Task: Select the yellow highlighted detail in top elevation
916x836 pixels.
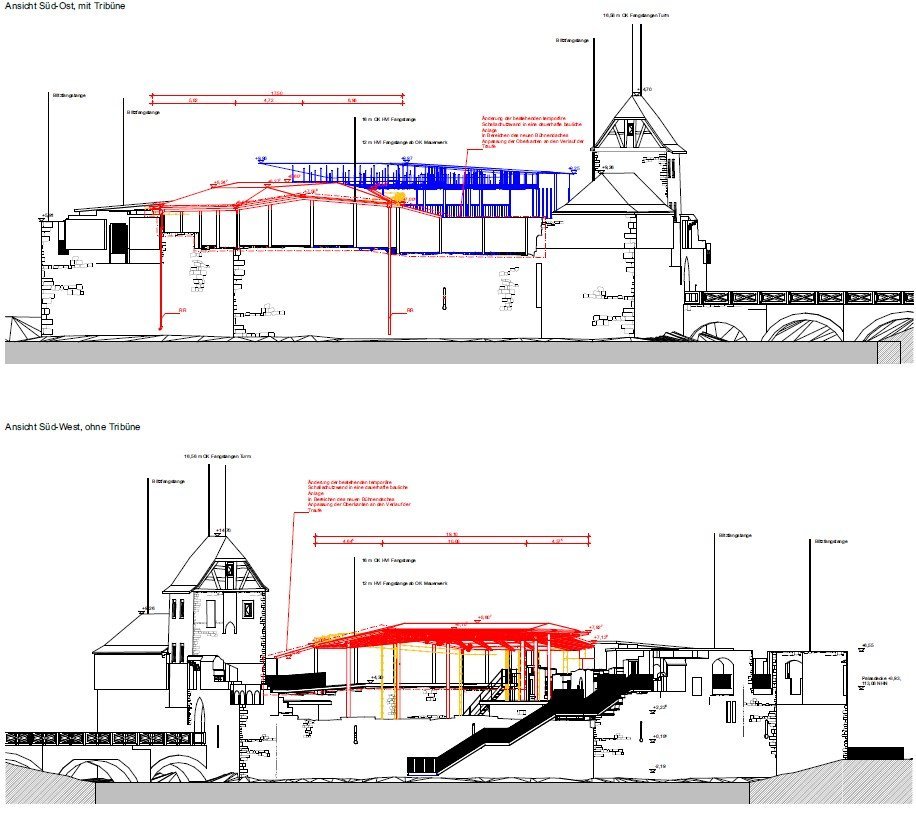Action: [400, 200]
